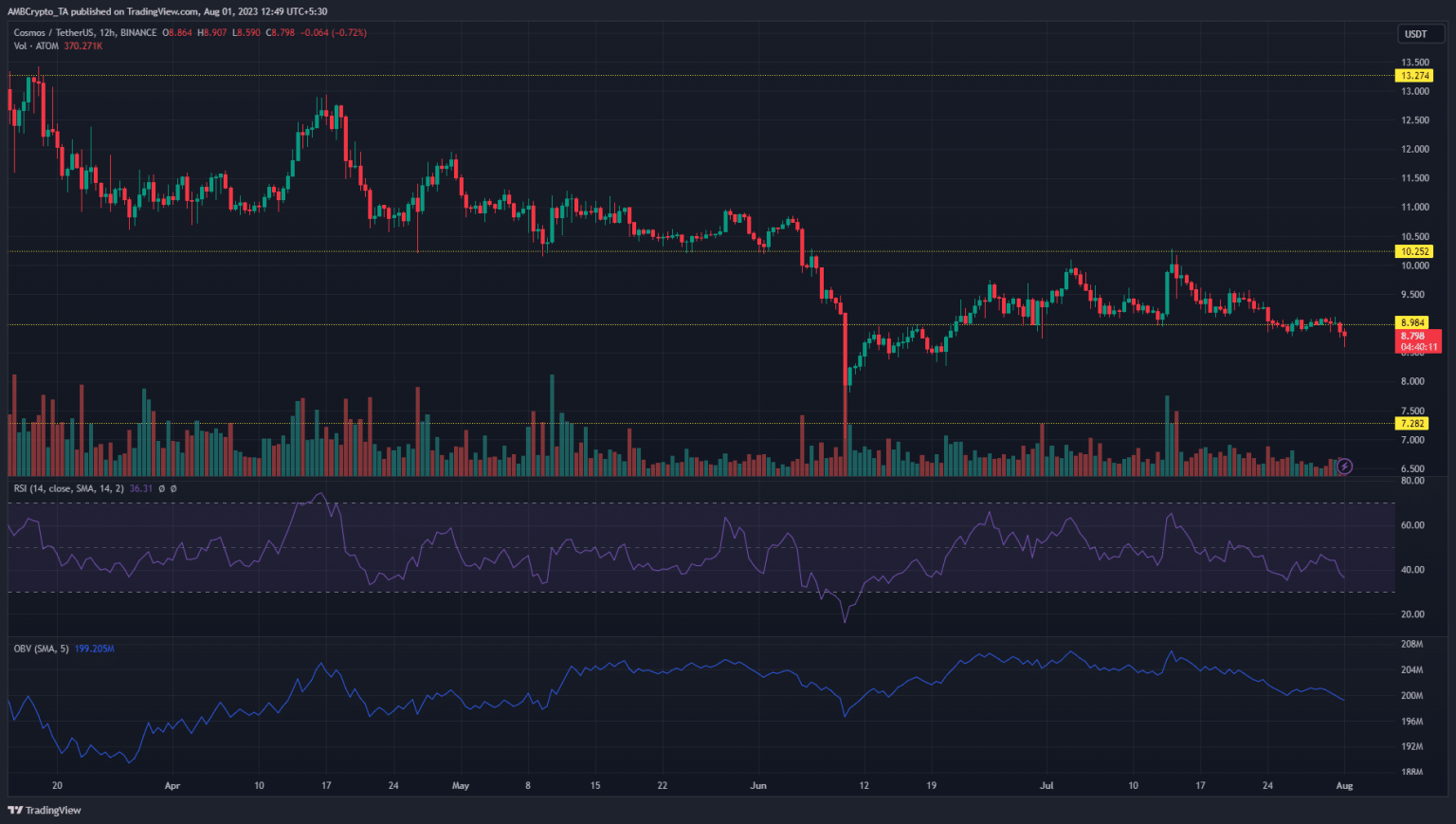The image size is (1456, 824).
Task: Click the red 8.798 current price label with countdown
Action: point(1419,340)
